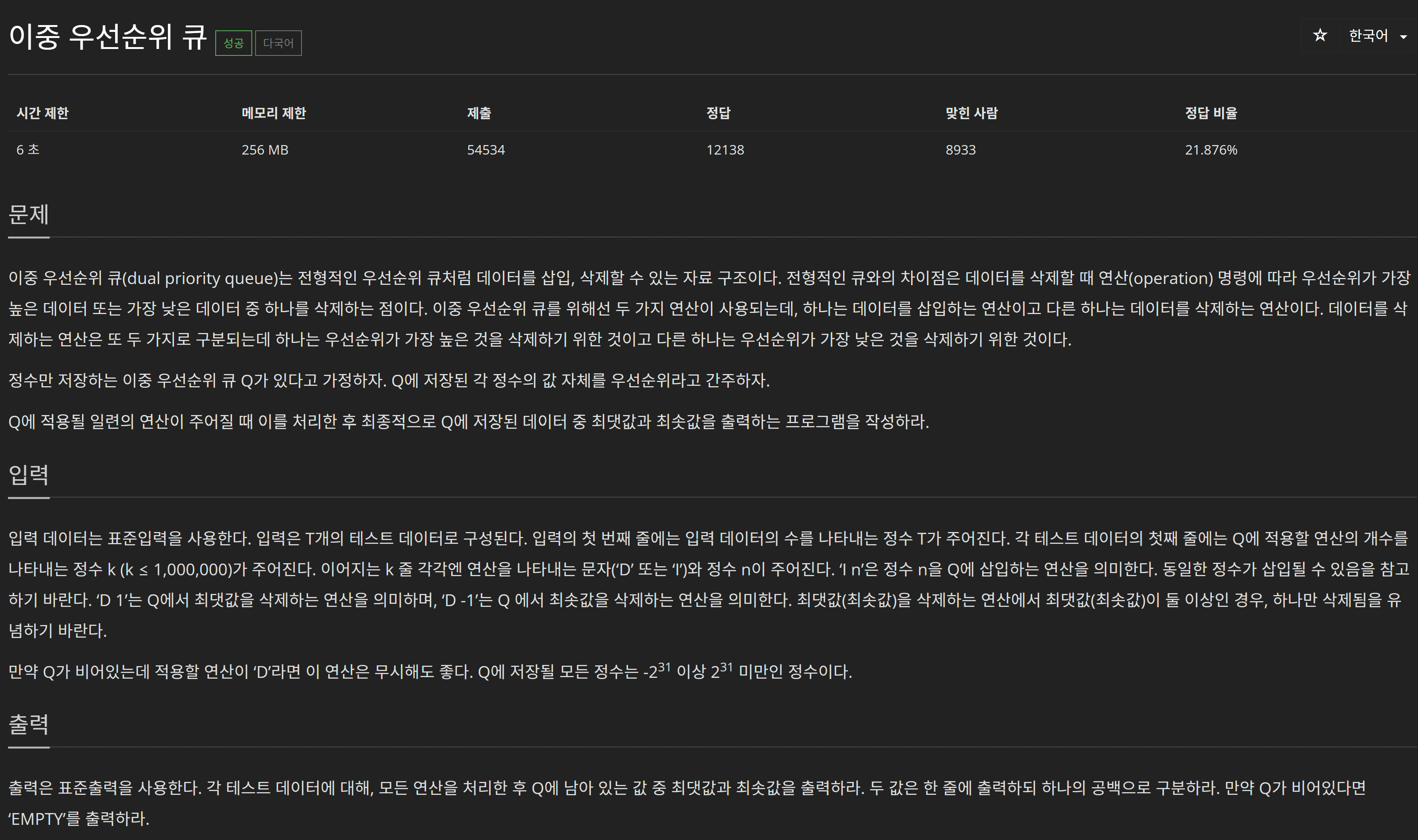Open the 한국어 language dropdown
Viewport: 1418px width, 840px height.
(1377, 36)
